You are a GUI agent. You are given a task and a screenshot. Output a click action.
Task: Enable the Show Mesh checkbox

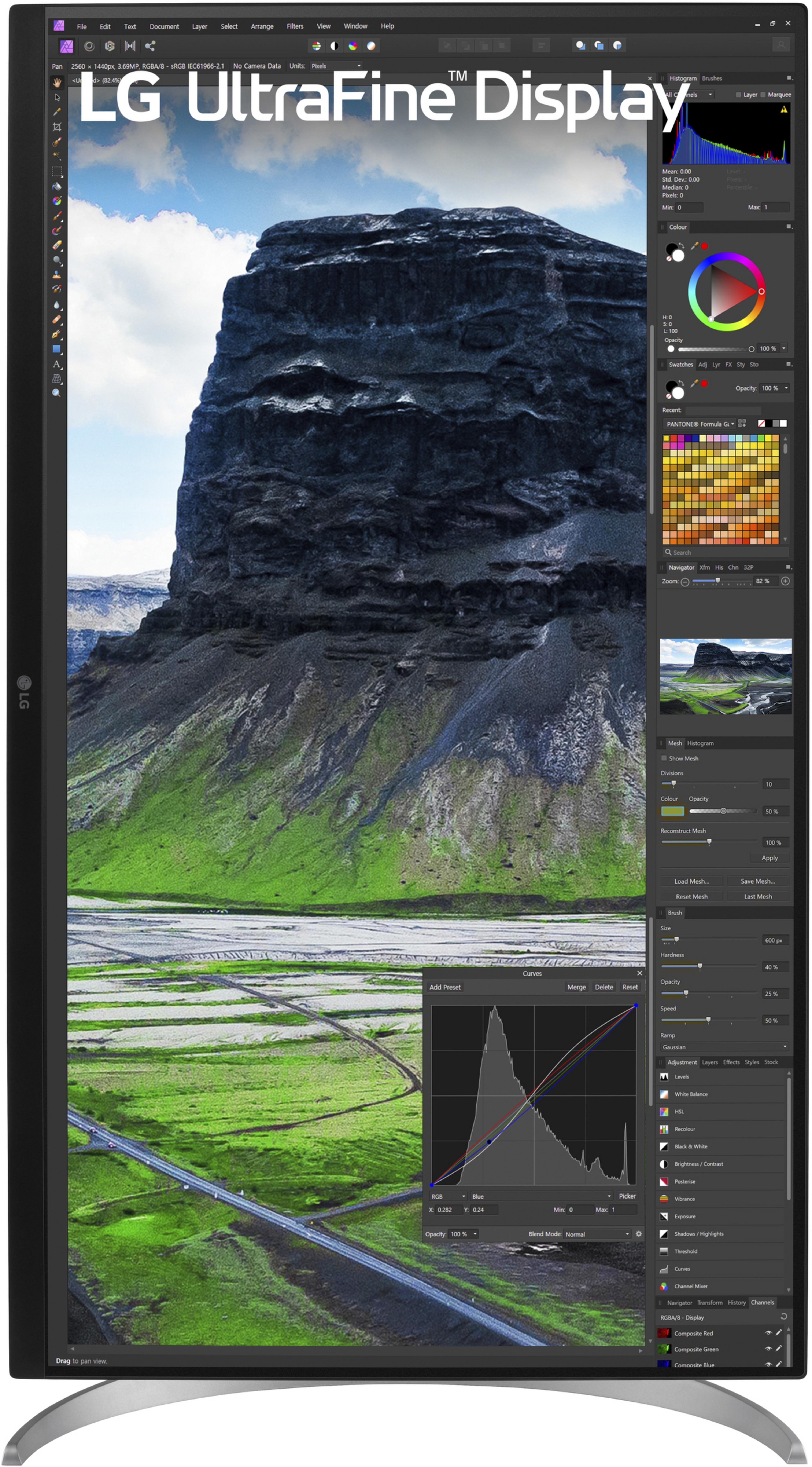click(664, 758)
